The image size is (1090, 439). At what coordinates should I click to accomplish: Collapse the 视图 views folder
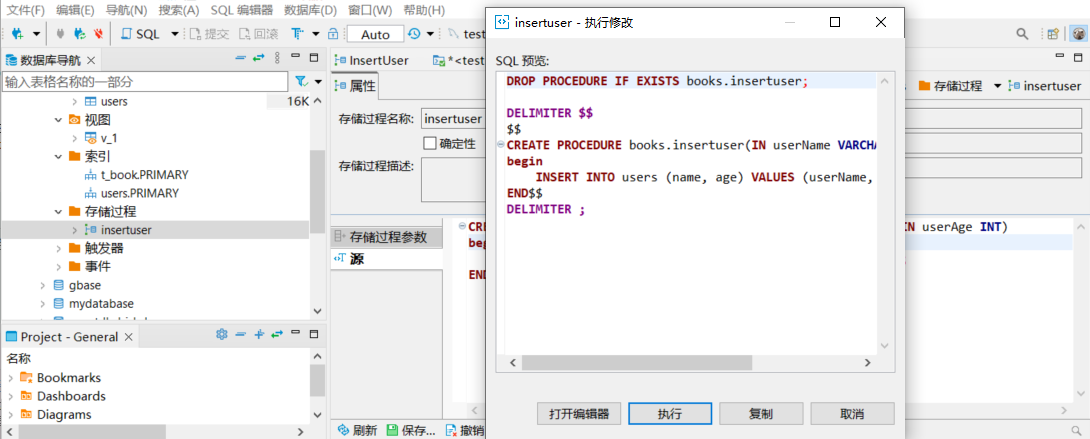(58, 120)
